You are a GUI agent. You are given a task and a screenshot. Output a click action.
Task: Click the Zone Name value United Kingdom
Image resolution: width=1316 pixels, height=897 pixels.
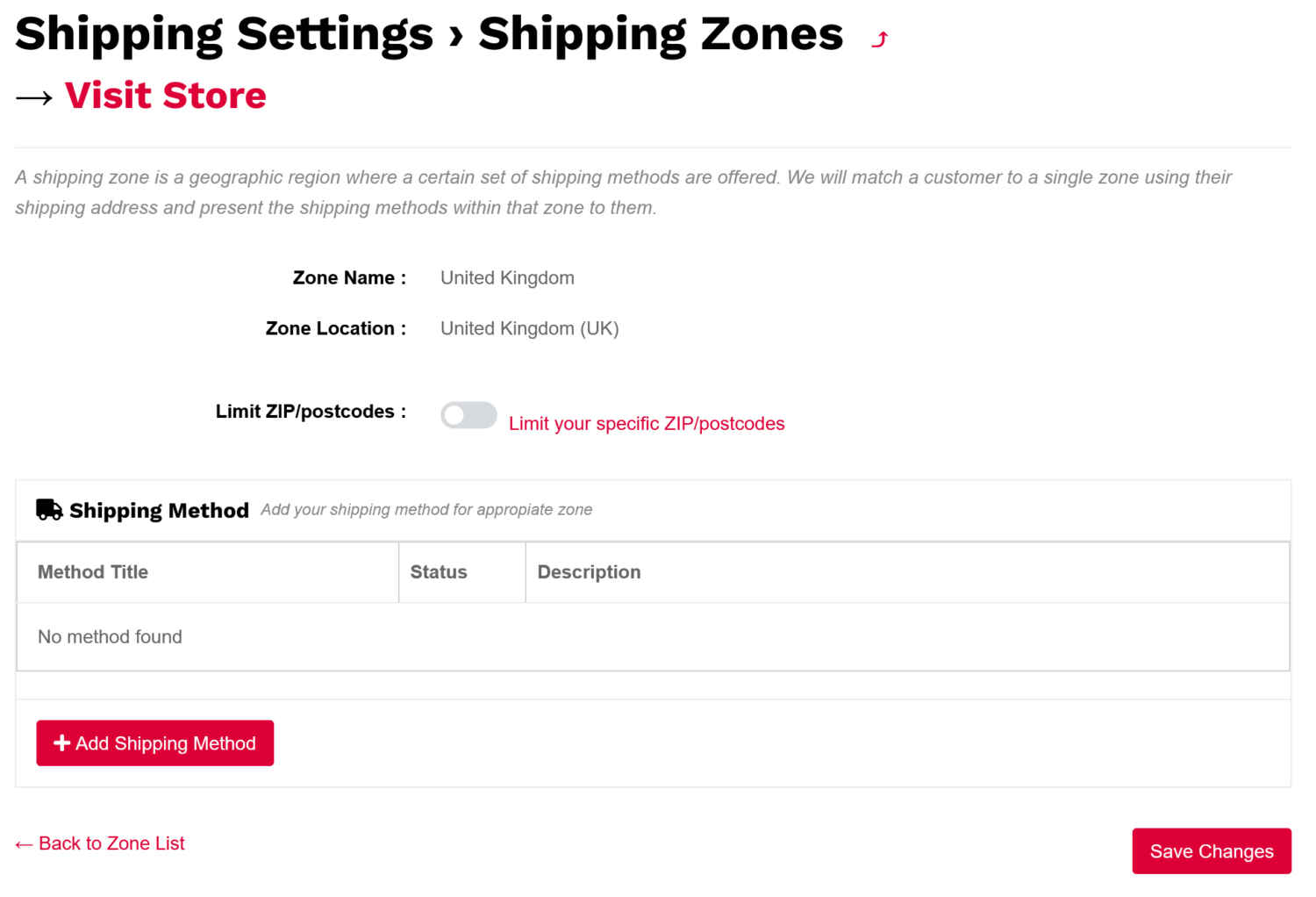point(507,278)
